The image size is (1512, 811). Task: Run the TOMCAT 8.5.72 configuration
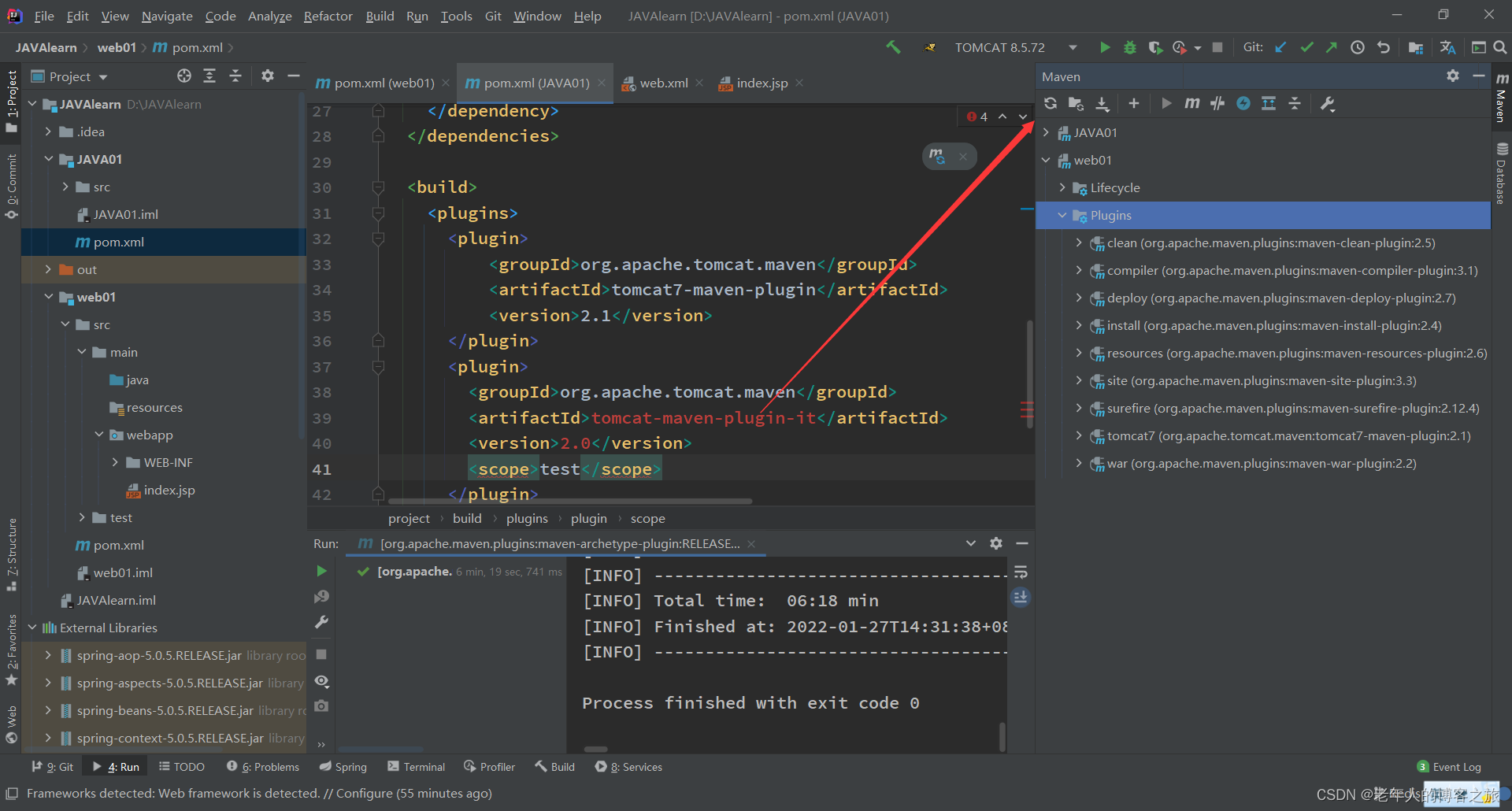[1104, 47]
